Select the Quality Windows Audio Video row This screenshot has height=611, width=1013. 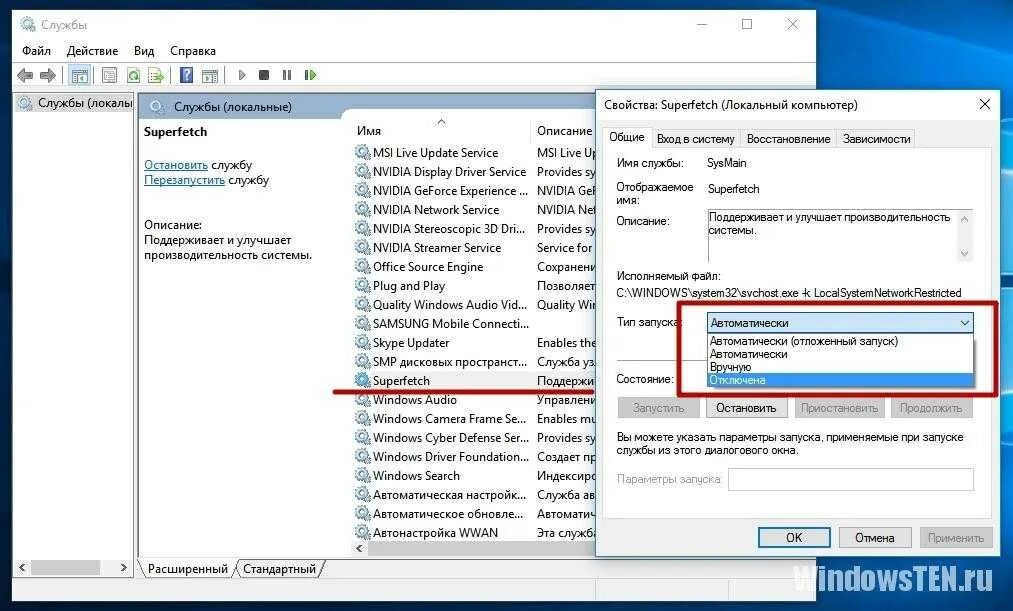(x=474, y=305)
